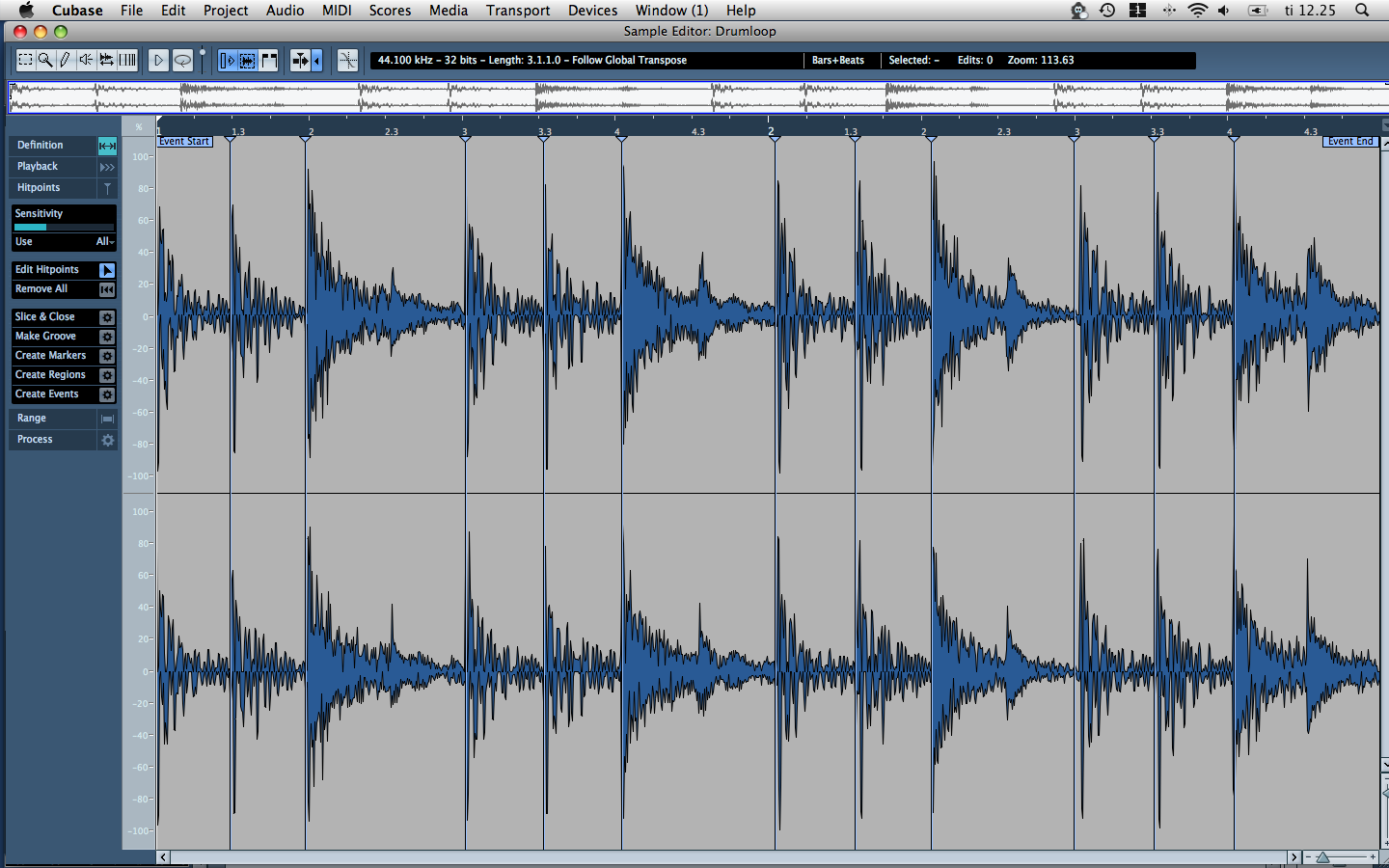Screen dimensions: 1389x868
Task: Click the Event Start marker flag
Action: click(185, 142)
